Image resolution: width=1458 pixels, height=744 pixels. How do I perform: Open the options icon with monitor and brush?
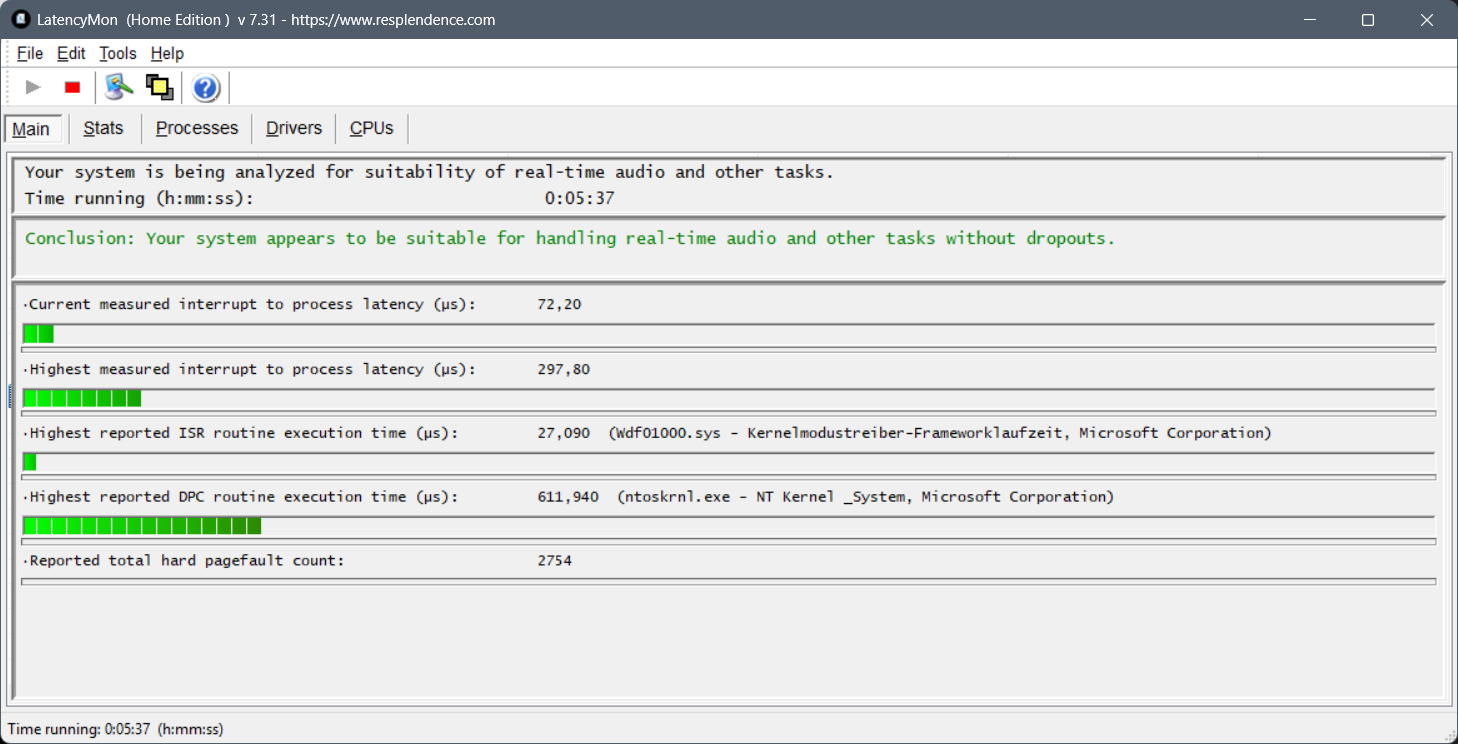tap(120, 88)
